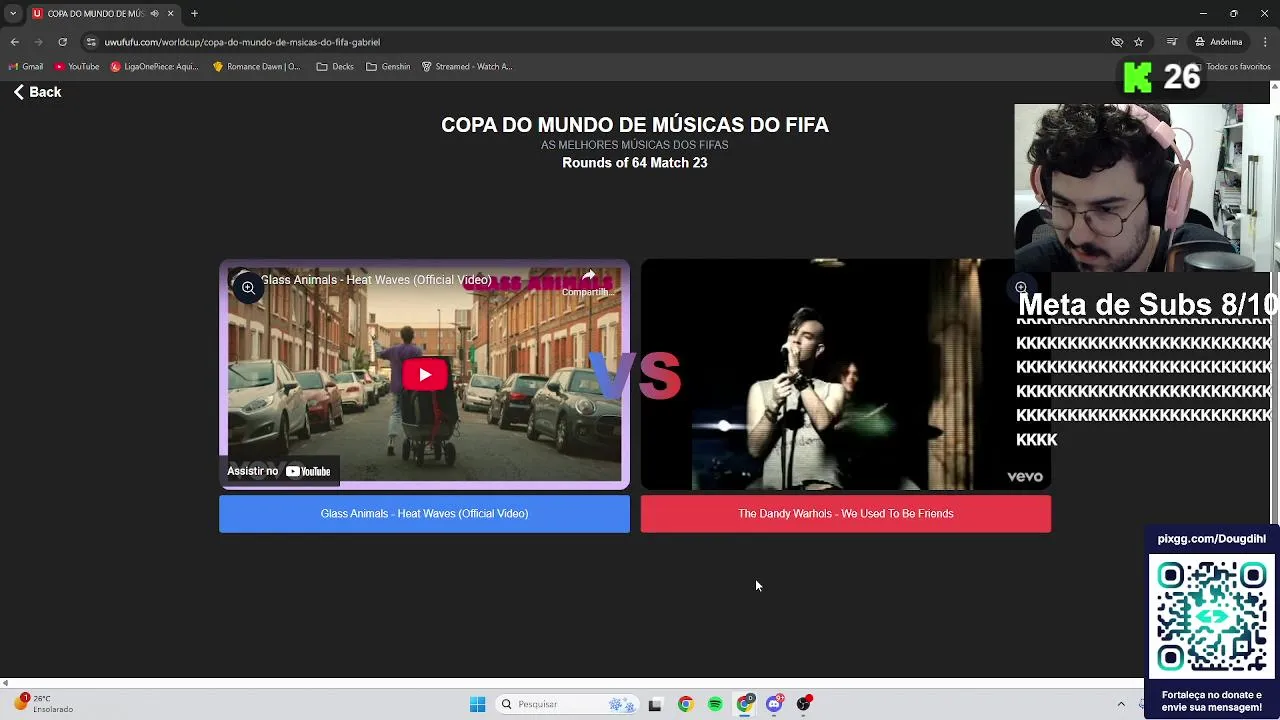The image size is (1280, 720).
Task: Click the Pesquisar taskbar search box
Action: [x=567, y=704]
